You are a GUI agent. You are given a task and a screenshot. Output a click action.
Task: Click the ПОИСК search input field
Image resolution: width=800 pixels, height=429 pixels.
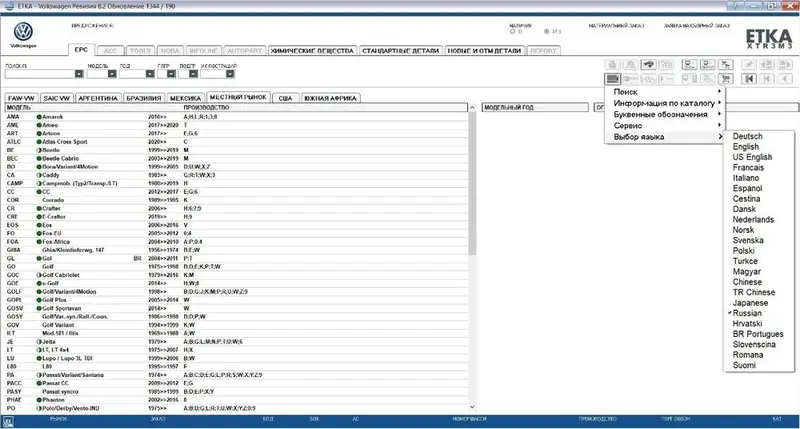[40, 74]
